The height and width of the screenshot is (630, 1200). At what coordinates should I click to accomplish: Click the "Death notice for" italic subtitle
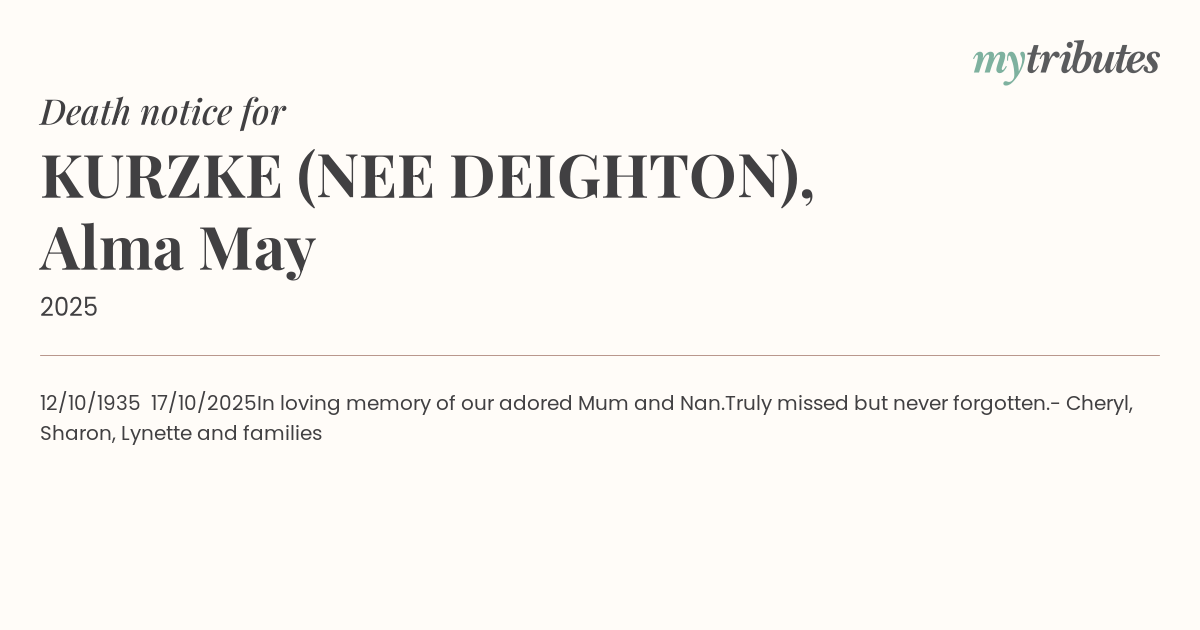coord(163,112)
